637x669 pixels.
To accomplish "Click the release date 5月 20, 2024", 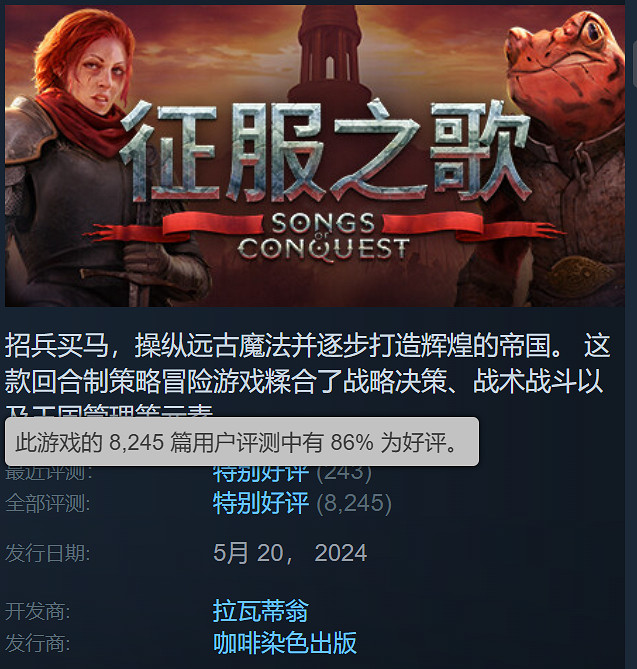I will coord(290,553).
